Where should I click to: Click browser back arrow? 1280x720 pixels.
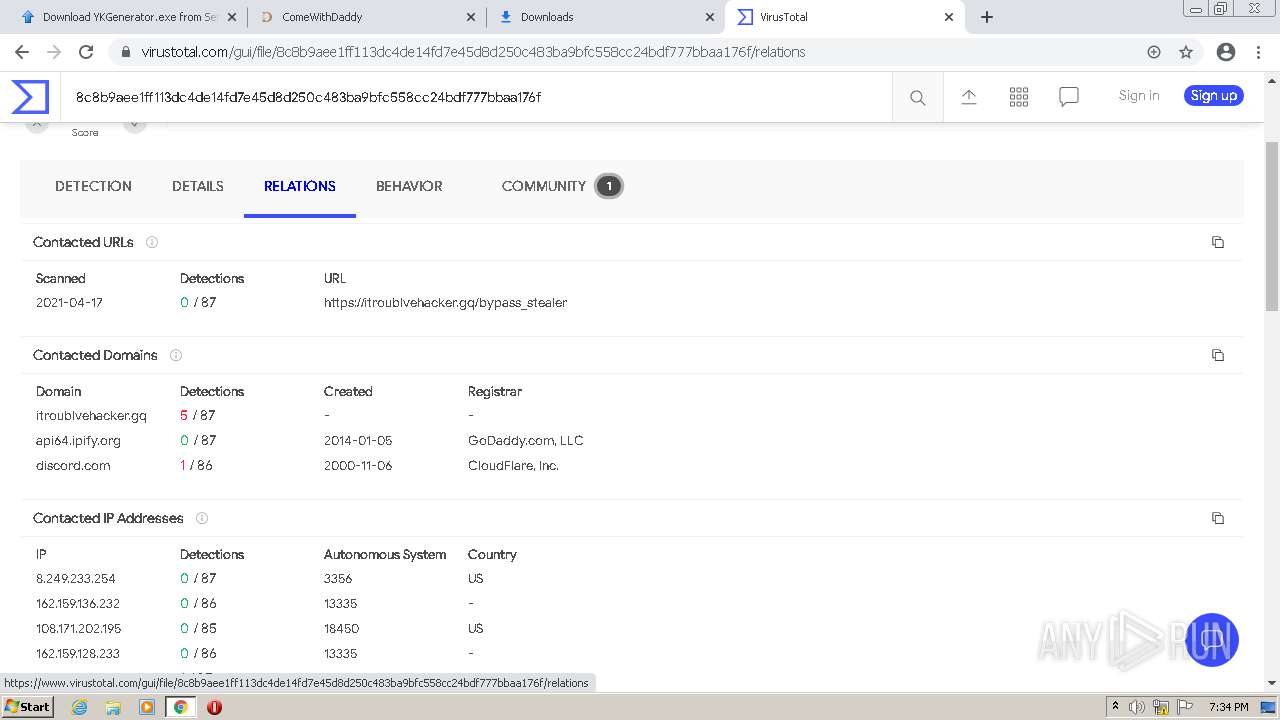22,52
